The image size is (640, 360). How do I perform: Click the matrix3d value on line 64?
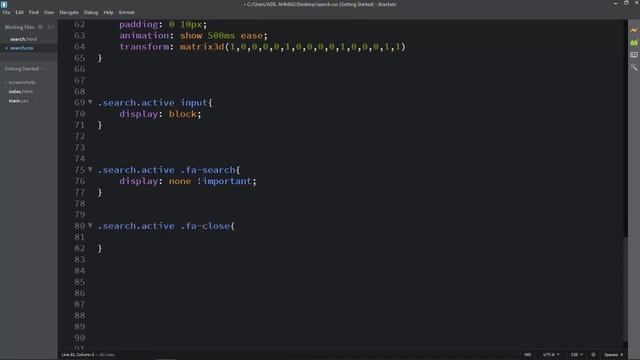point(292,47)
